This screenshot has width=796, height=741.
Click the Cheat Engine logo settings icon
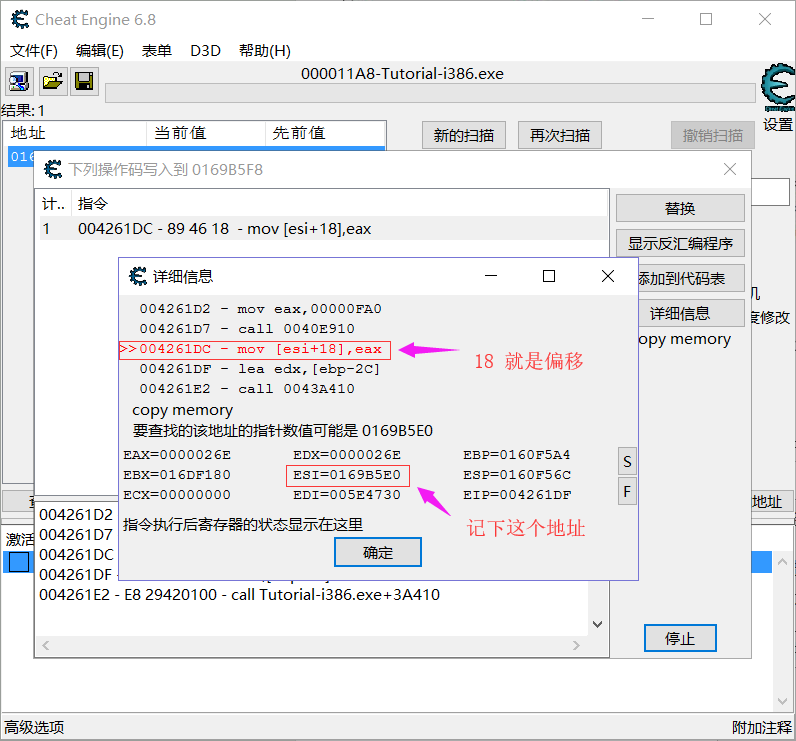[x=777, y=86]
